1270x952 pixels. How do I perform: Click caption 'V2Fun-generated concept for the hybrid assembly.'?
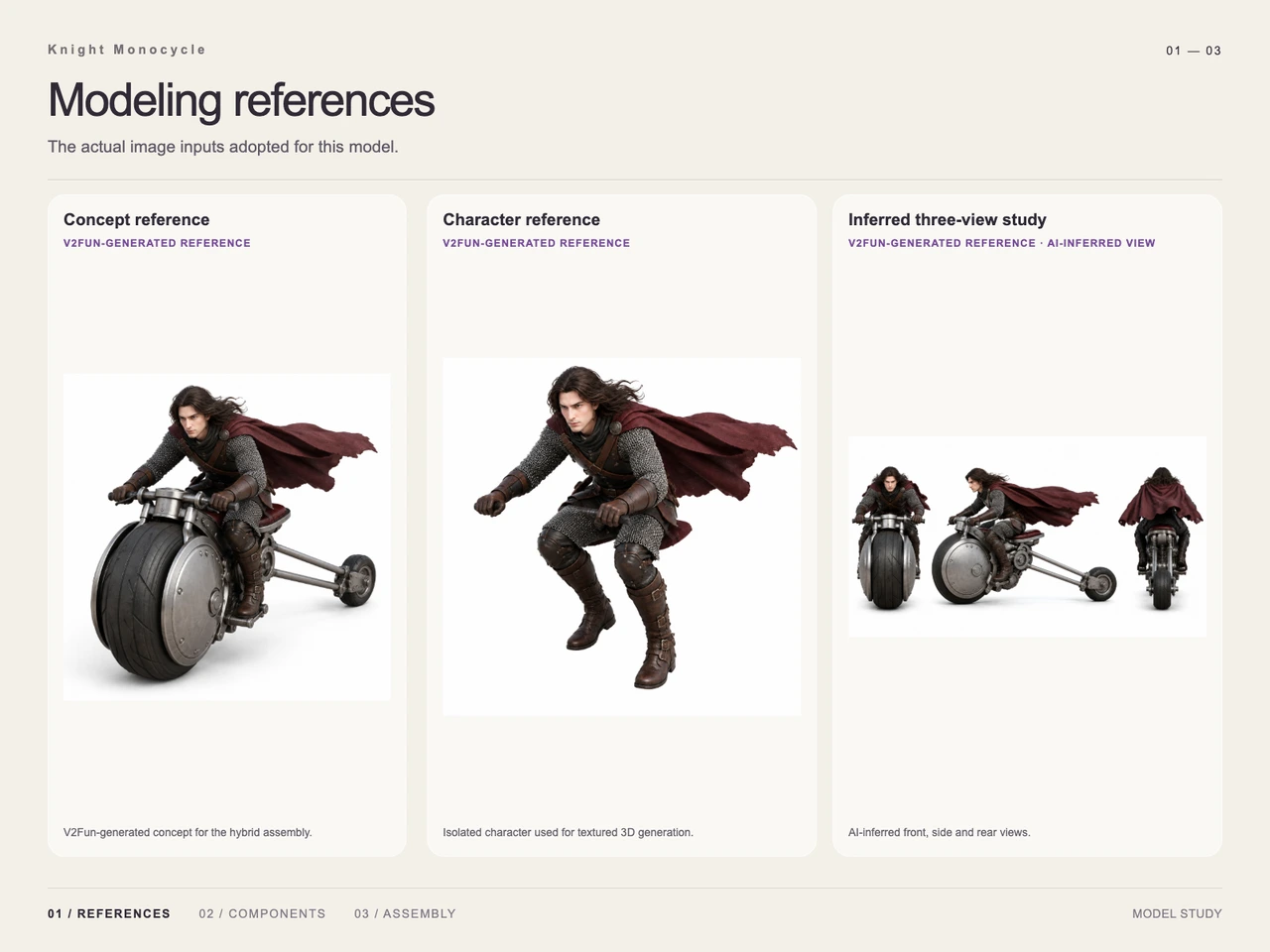tap(188, 832)
